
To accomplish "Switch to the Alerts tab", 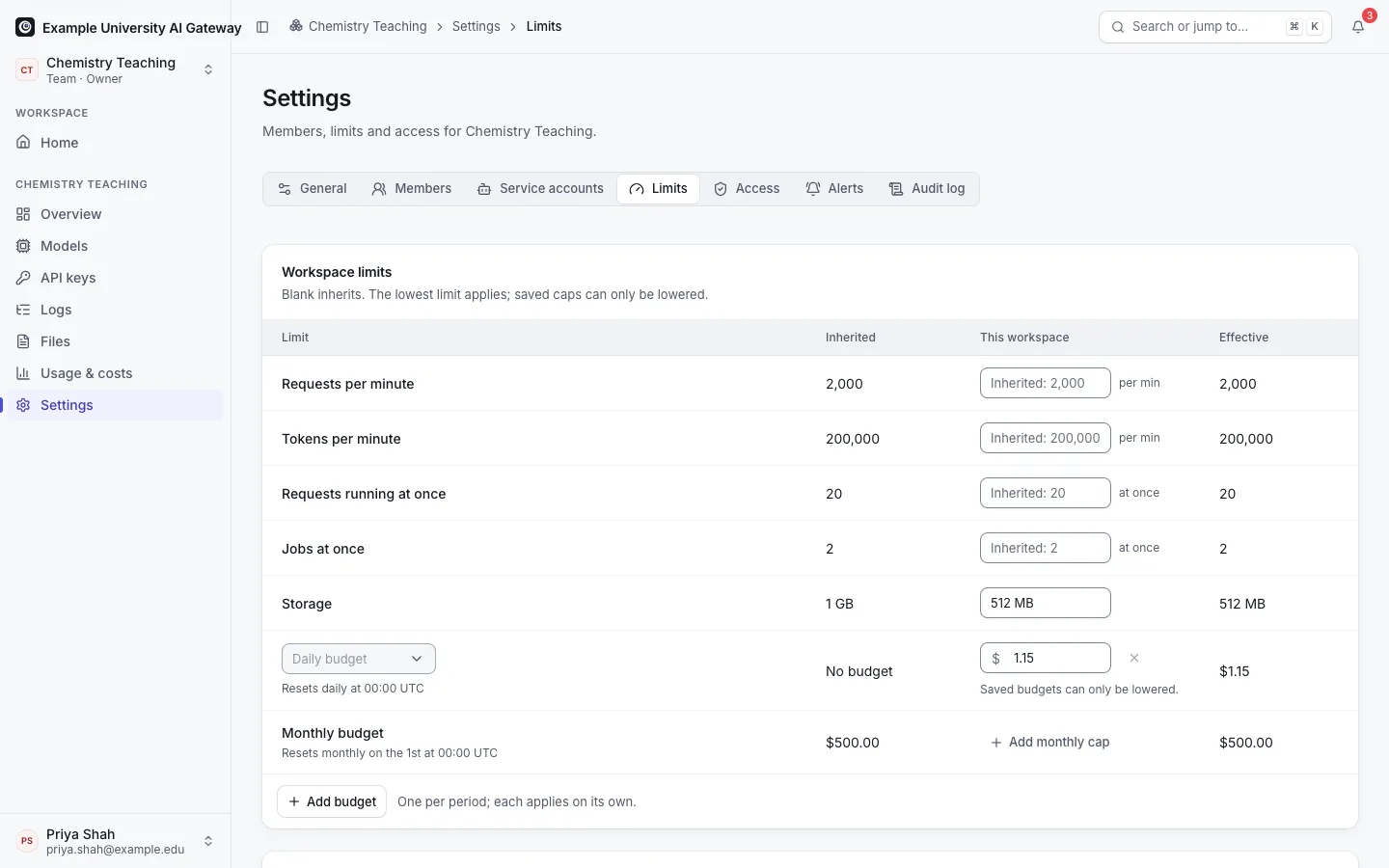I will pos(834,189).
